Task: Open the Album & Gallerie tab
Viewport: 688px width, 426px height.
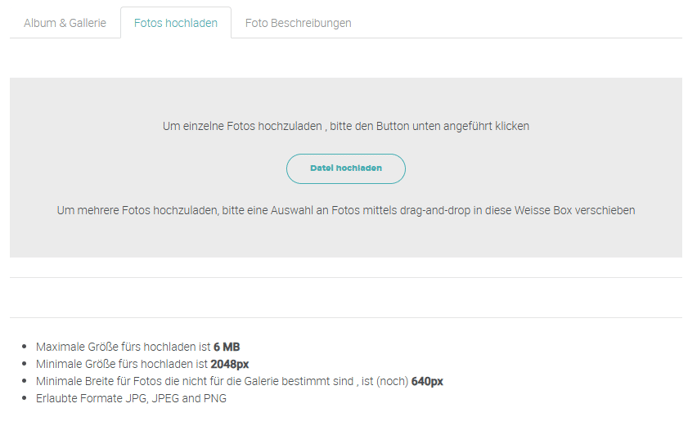Action: [65, 23]
